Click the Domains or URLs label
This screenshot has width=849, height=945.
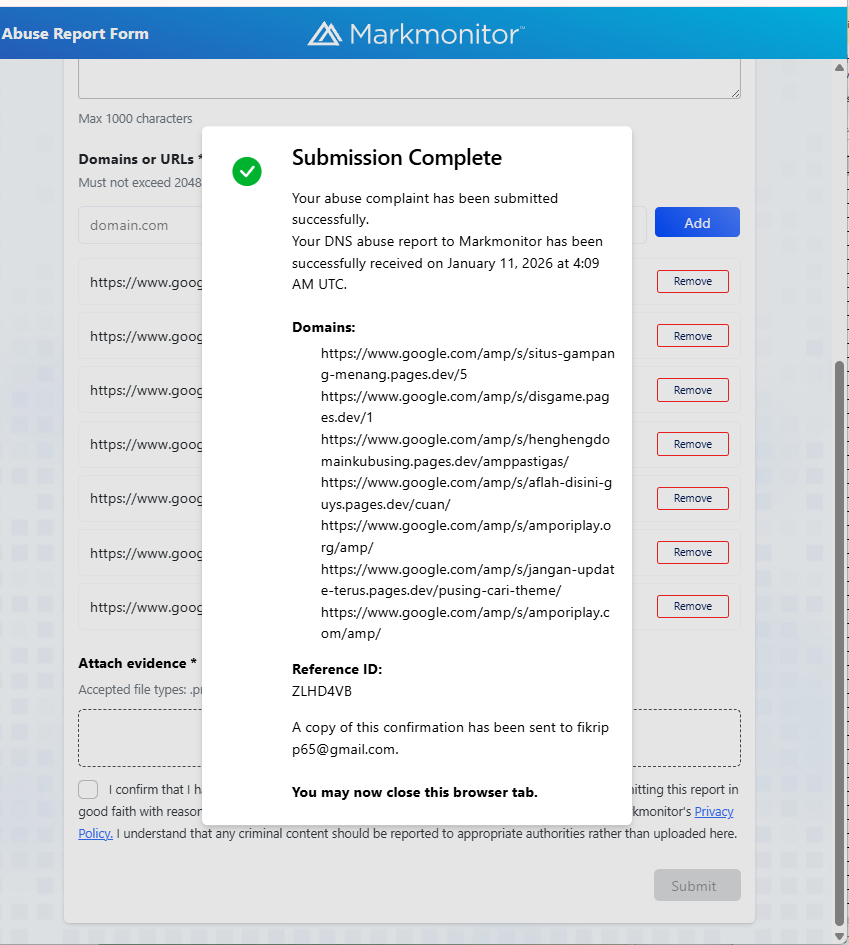tap(140, 159)
